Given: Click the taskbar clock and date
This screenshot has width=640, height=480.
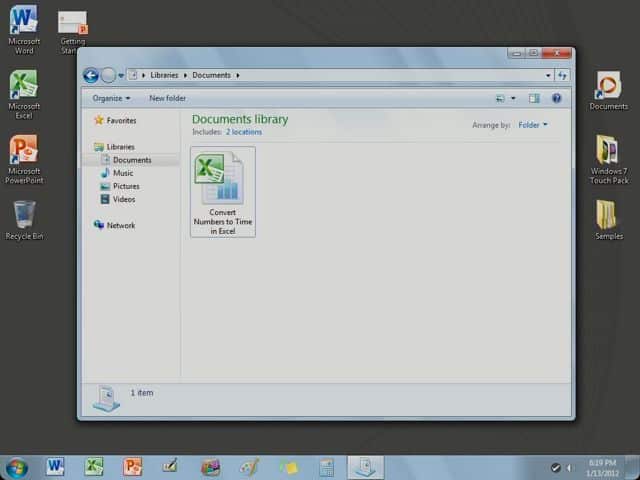Looking at the screenshot, I should [602, 468].
